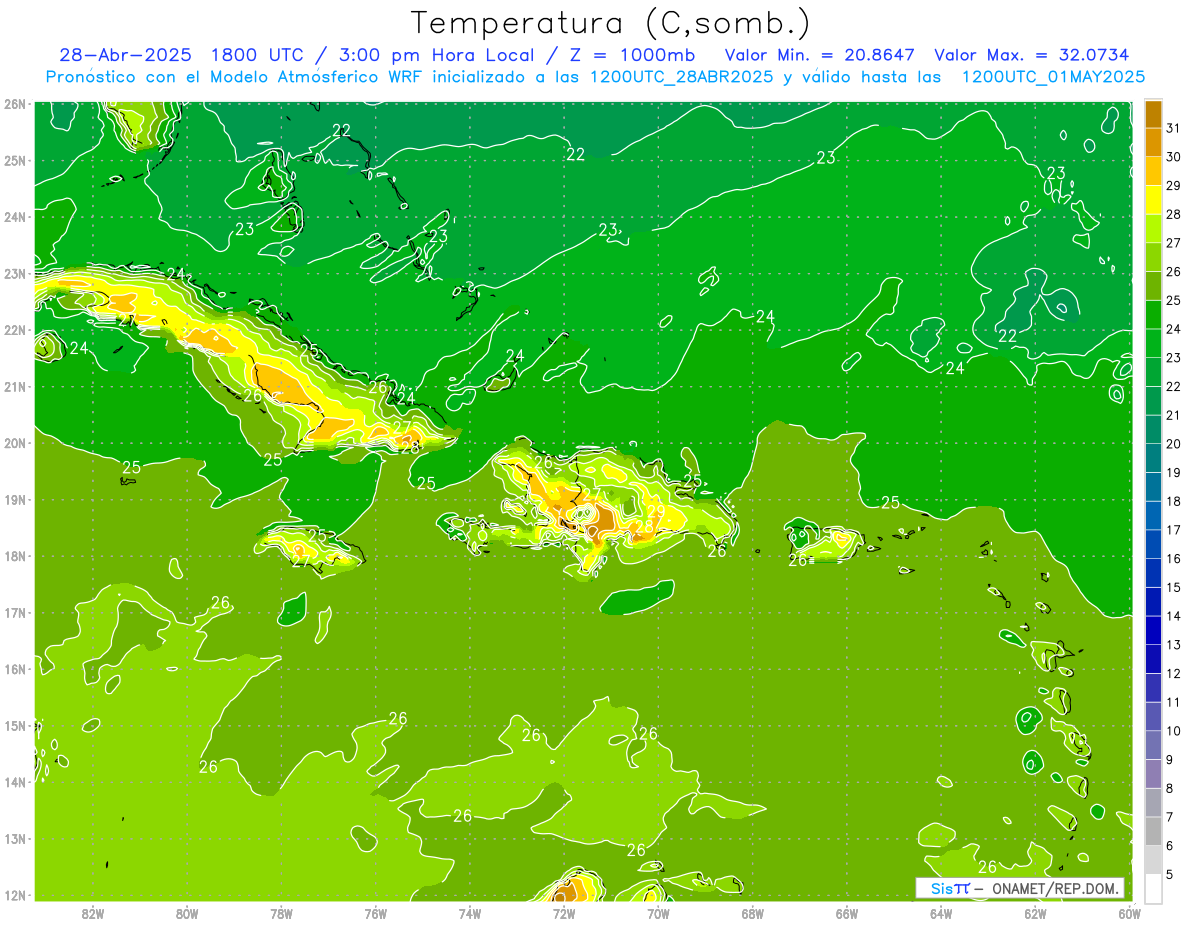Image resolution: width=1200 pixels, height=927 pixels.
Task: Pick the orange swatch between legend 30 and 31
Action: 1153,142
